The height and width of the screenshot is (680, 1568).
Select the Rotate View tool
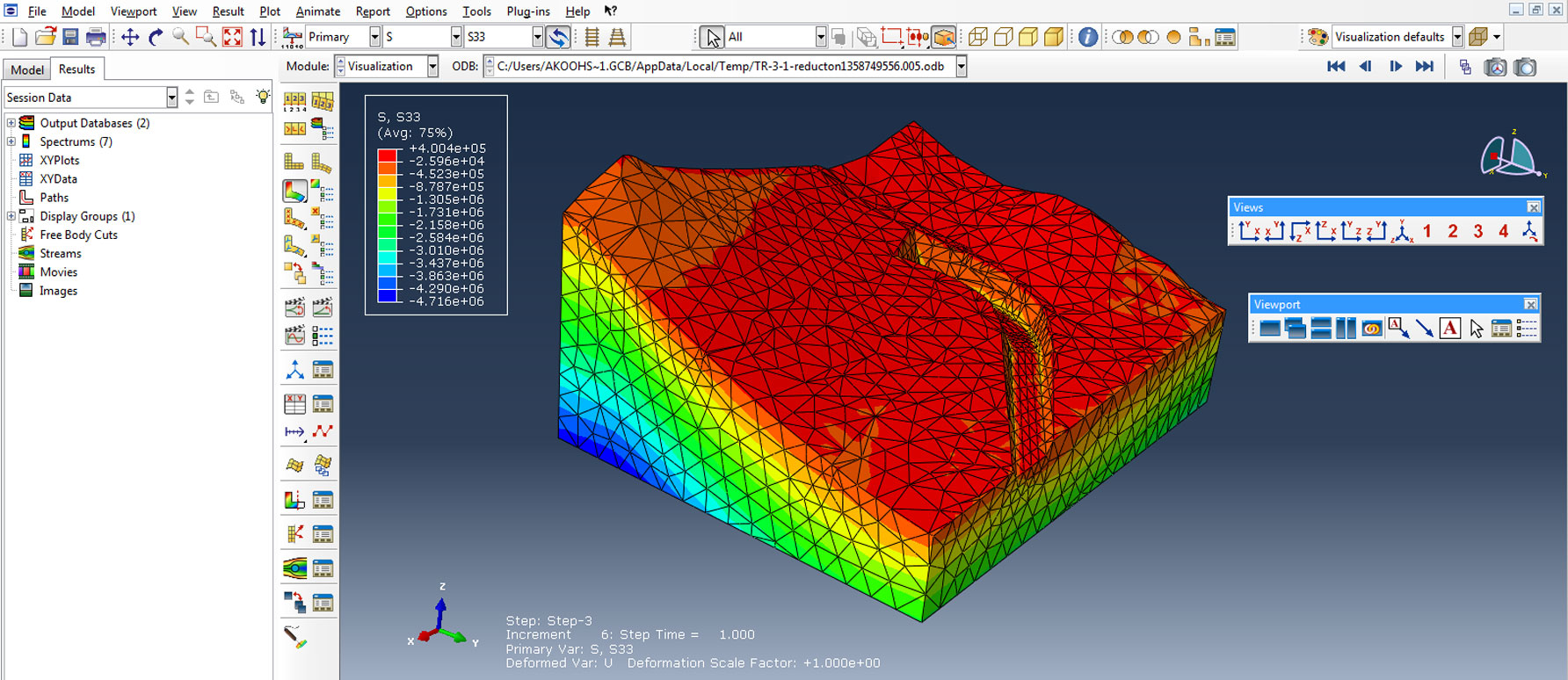156,37
